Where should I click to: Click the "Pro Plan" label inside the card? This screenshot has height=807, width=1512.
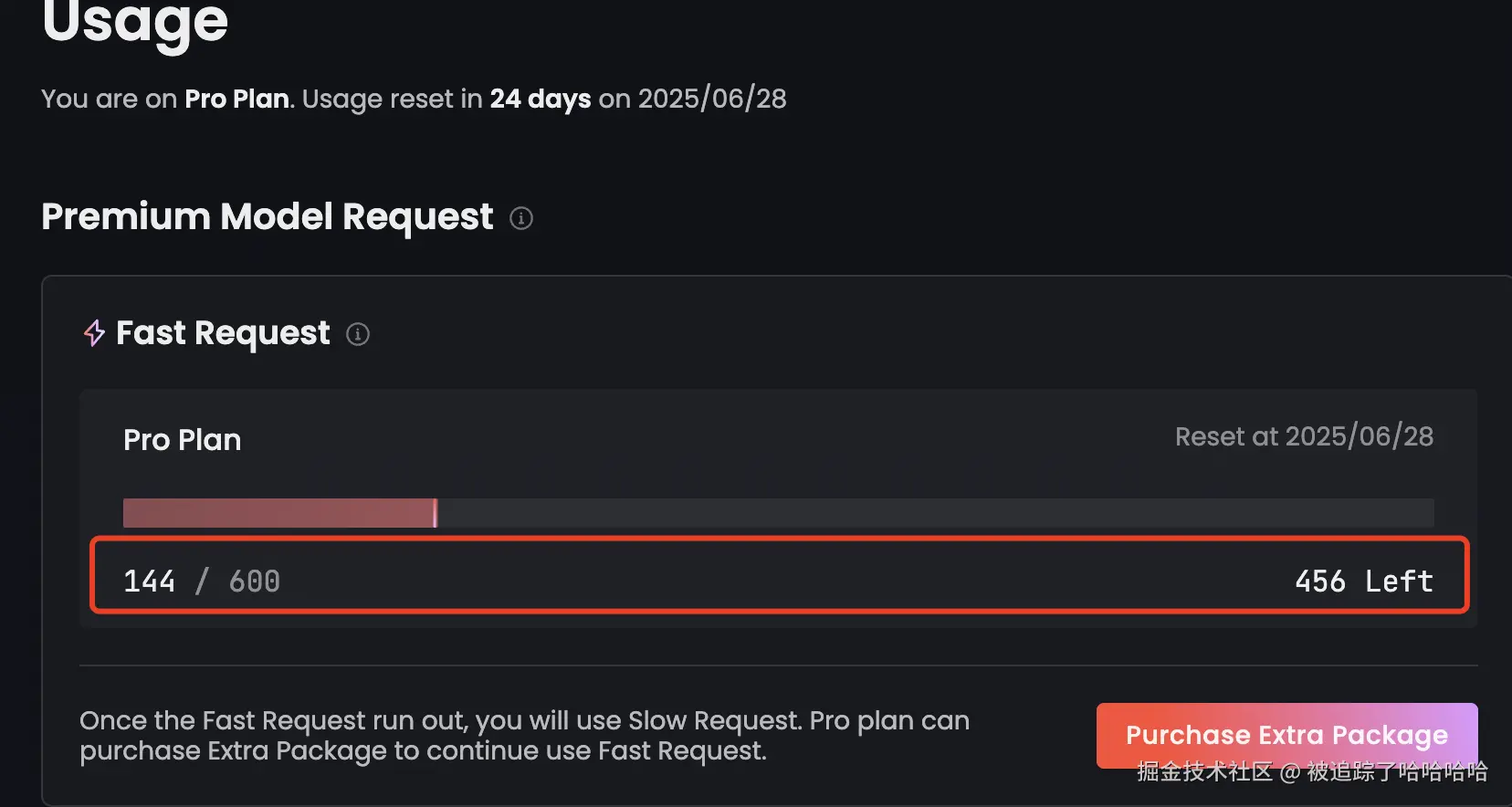183,440
